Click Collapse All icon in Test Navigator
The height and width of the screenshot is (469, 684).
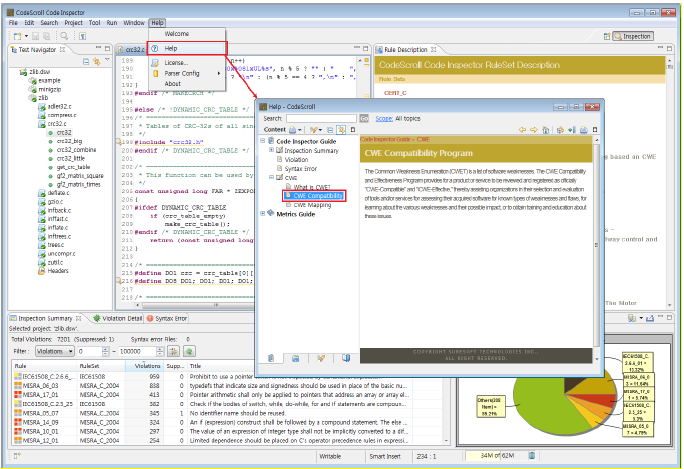click(86, 62)
